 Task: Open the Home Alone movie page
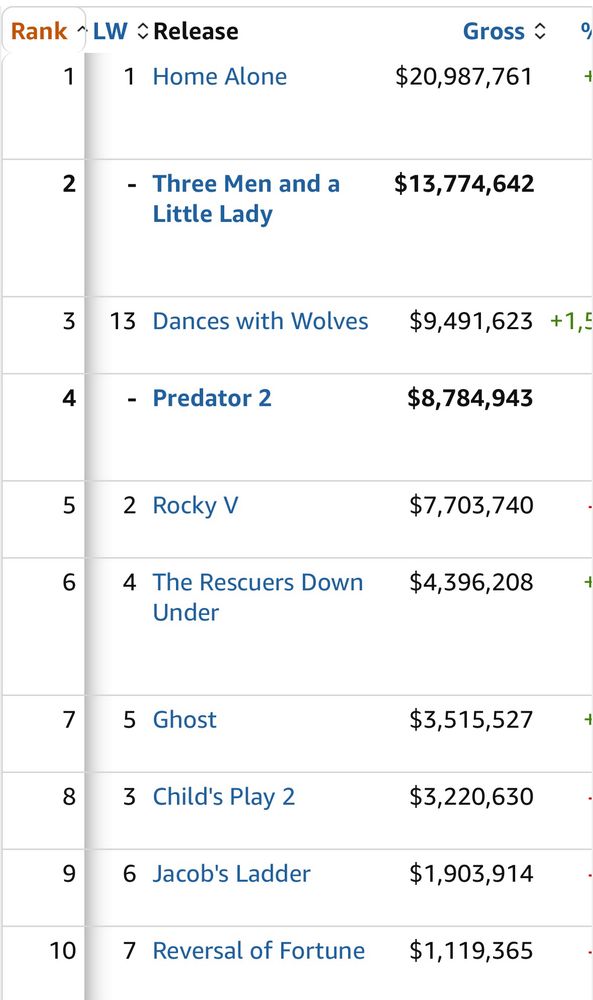coord(219,76)
